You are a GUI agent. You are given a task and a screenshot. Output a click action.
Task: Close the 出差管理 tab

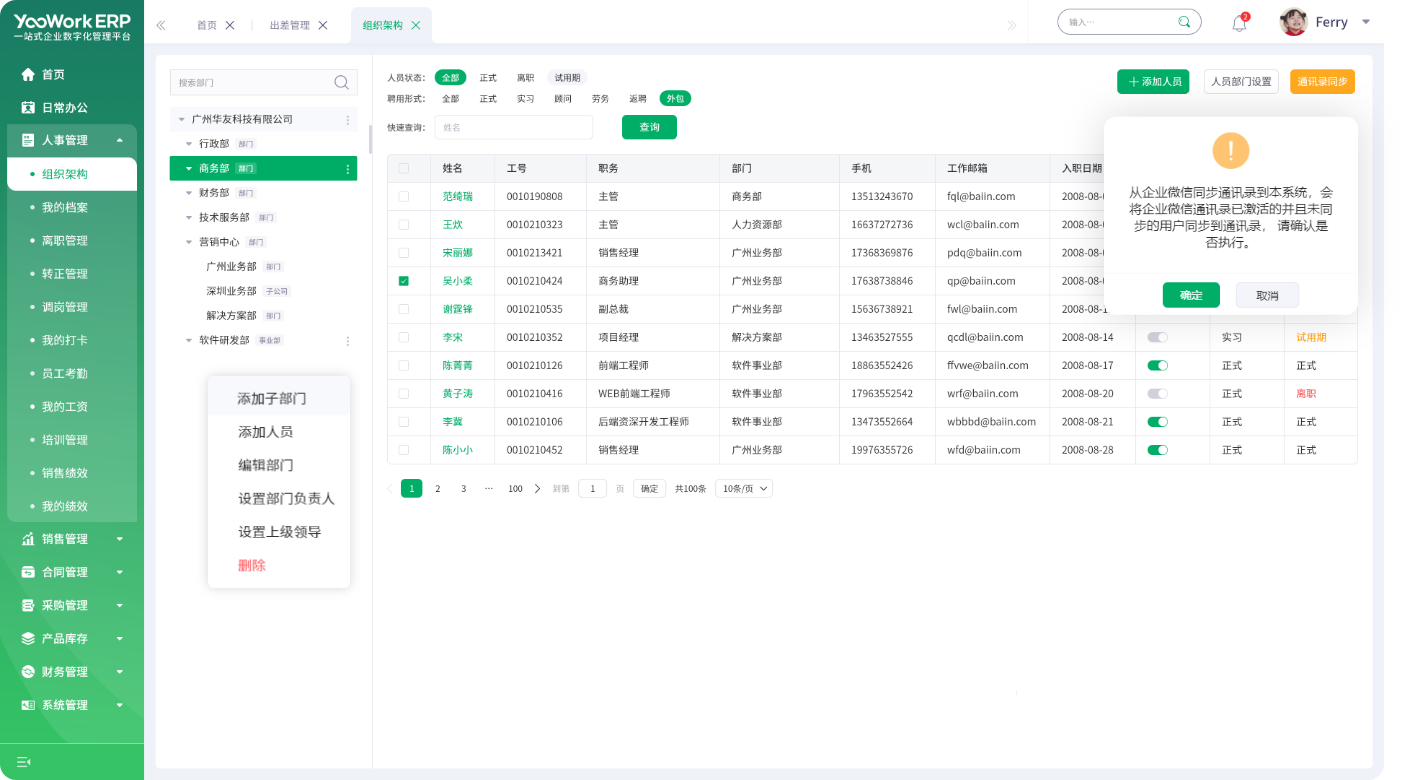click(323, 25)
